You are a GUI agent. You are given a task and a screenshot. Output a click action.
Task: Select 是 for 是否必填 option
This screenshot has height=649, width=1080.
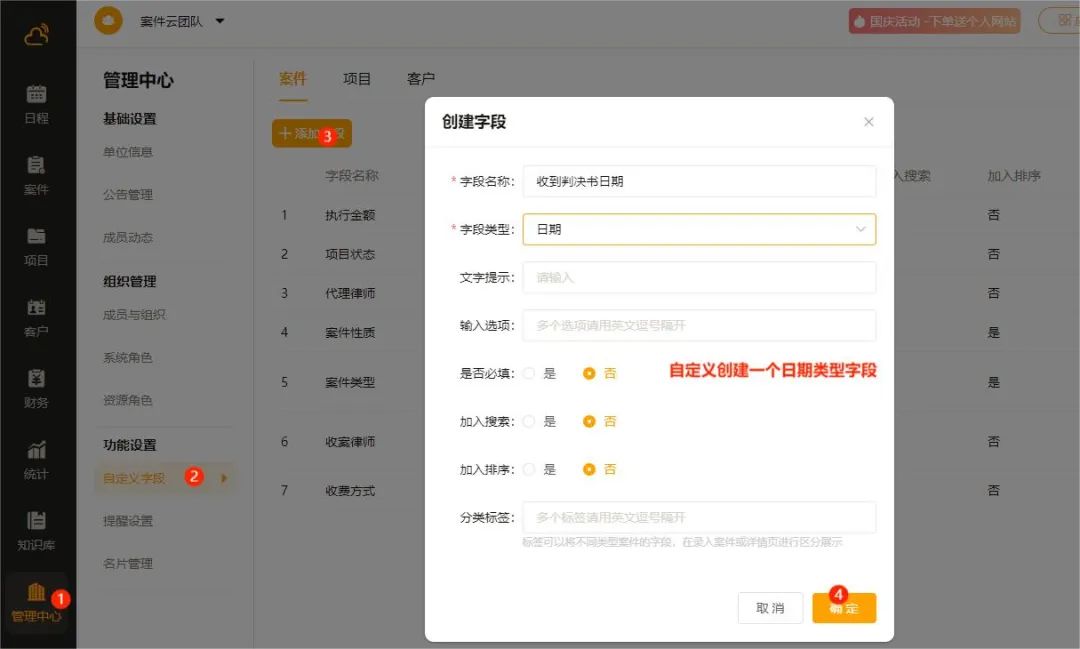click(530, 373)
